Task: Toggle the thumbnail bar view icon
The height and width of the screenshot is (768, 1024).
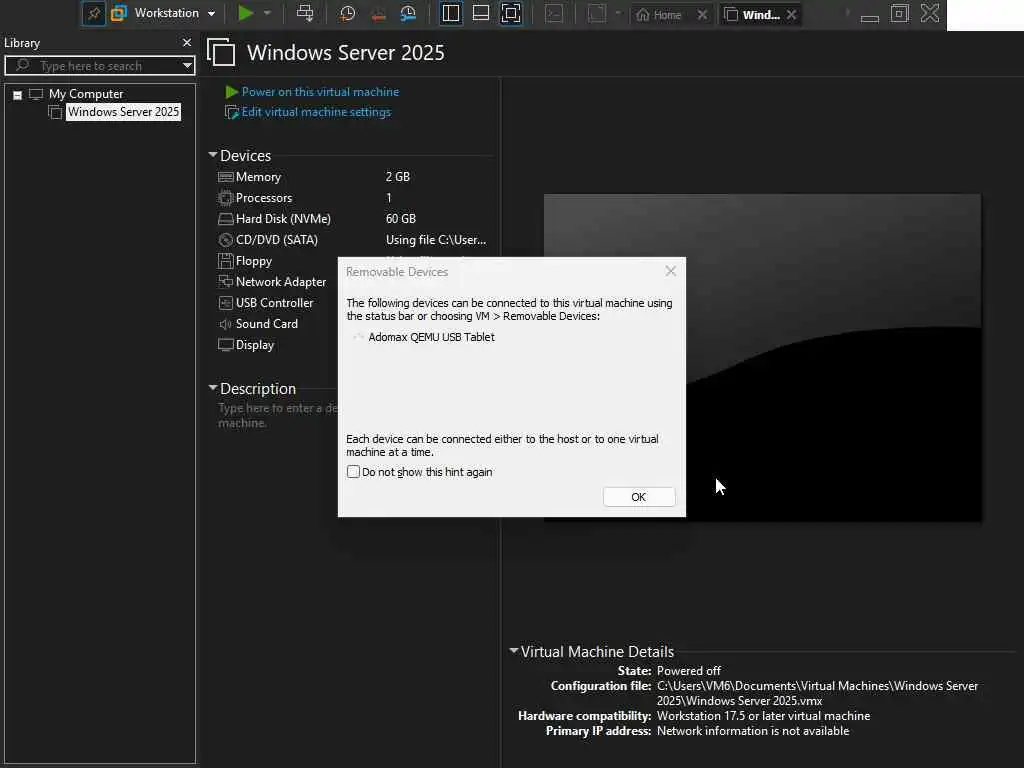Action: tap(481, 14)
